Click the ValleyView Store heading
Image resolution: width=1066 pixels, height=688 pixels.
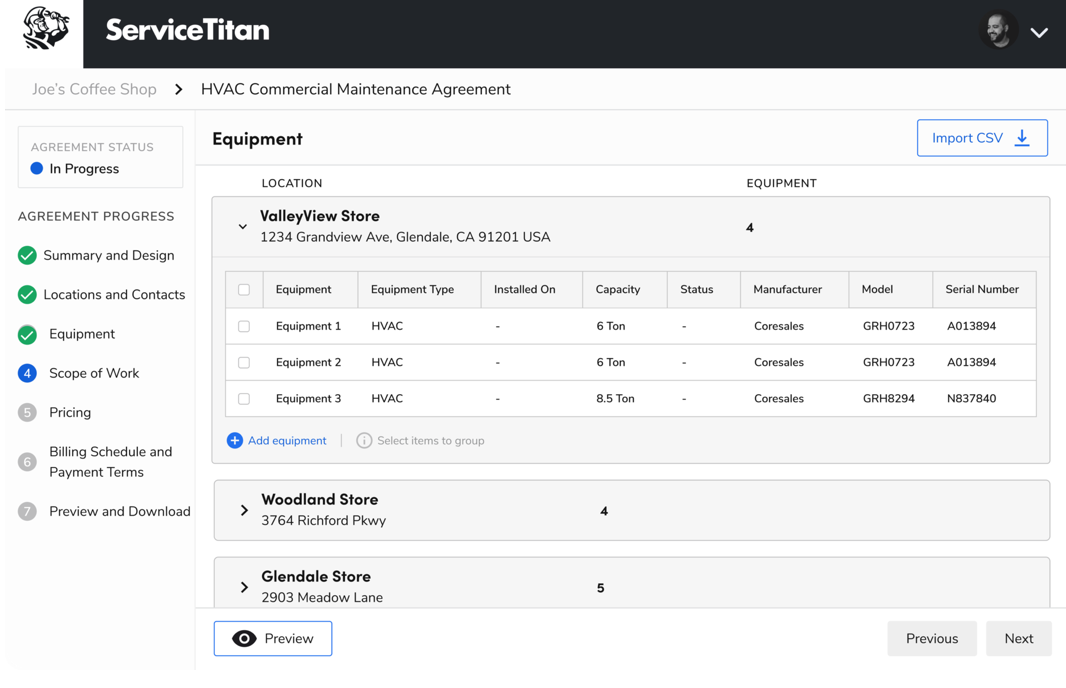tap(320, 216)
